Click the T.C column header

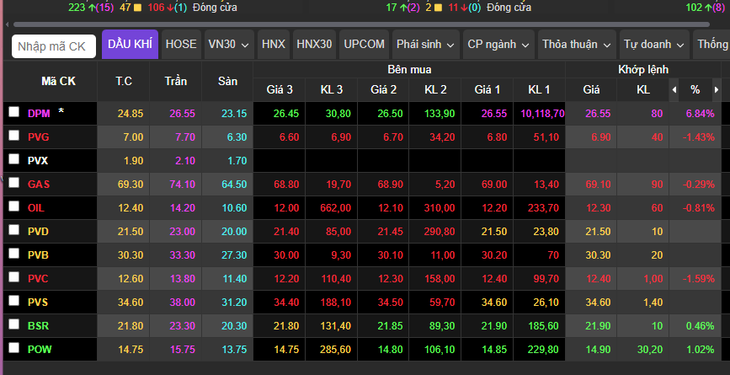pos(123,81)
